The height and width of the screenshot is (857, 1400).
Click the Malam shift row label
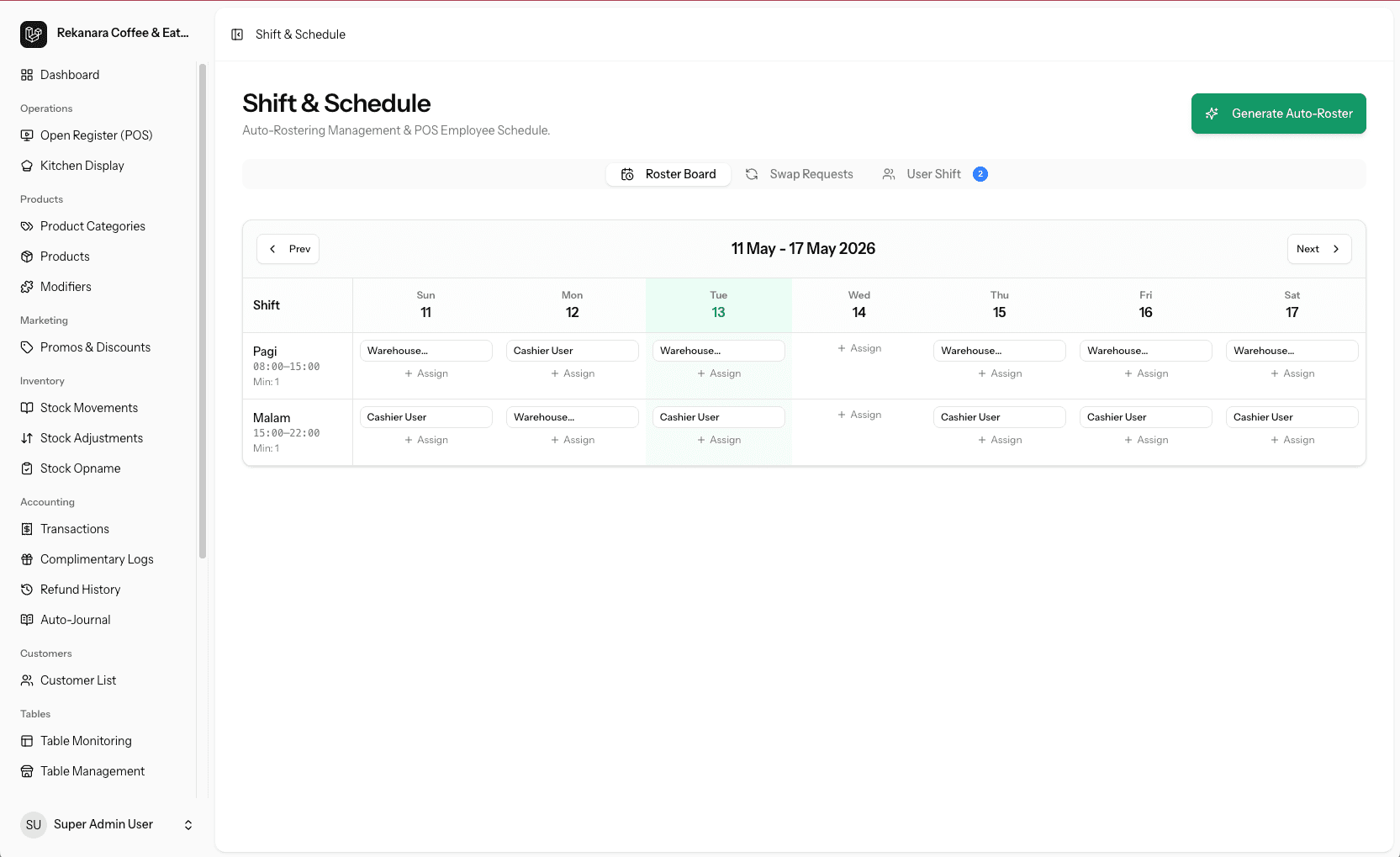(298, 432)
